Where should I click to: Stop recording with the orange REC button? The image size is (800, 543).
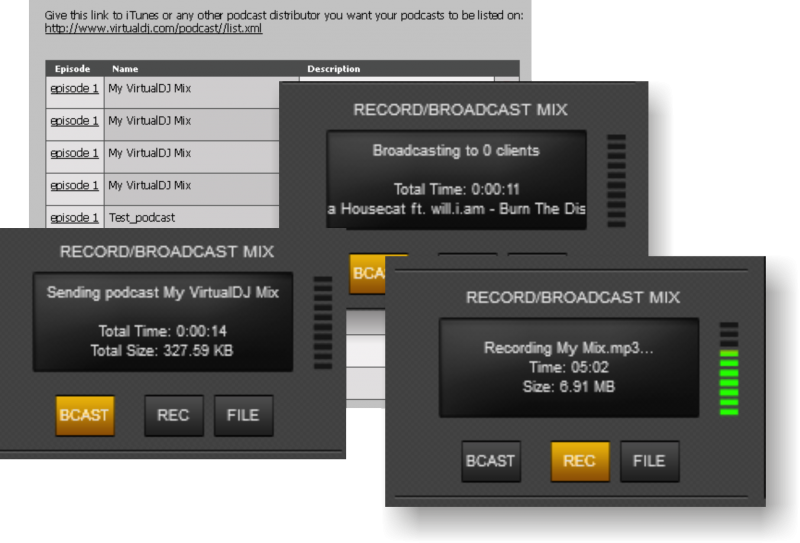tap(579, 461)
